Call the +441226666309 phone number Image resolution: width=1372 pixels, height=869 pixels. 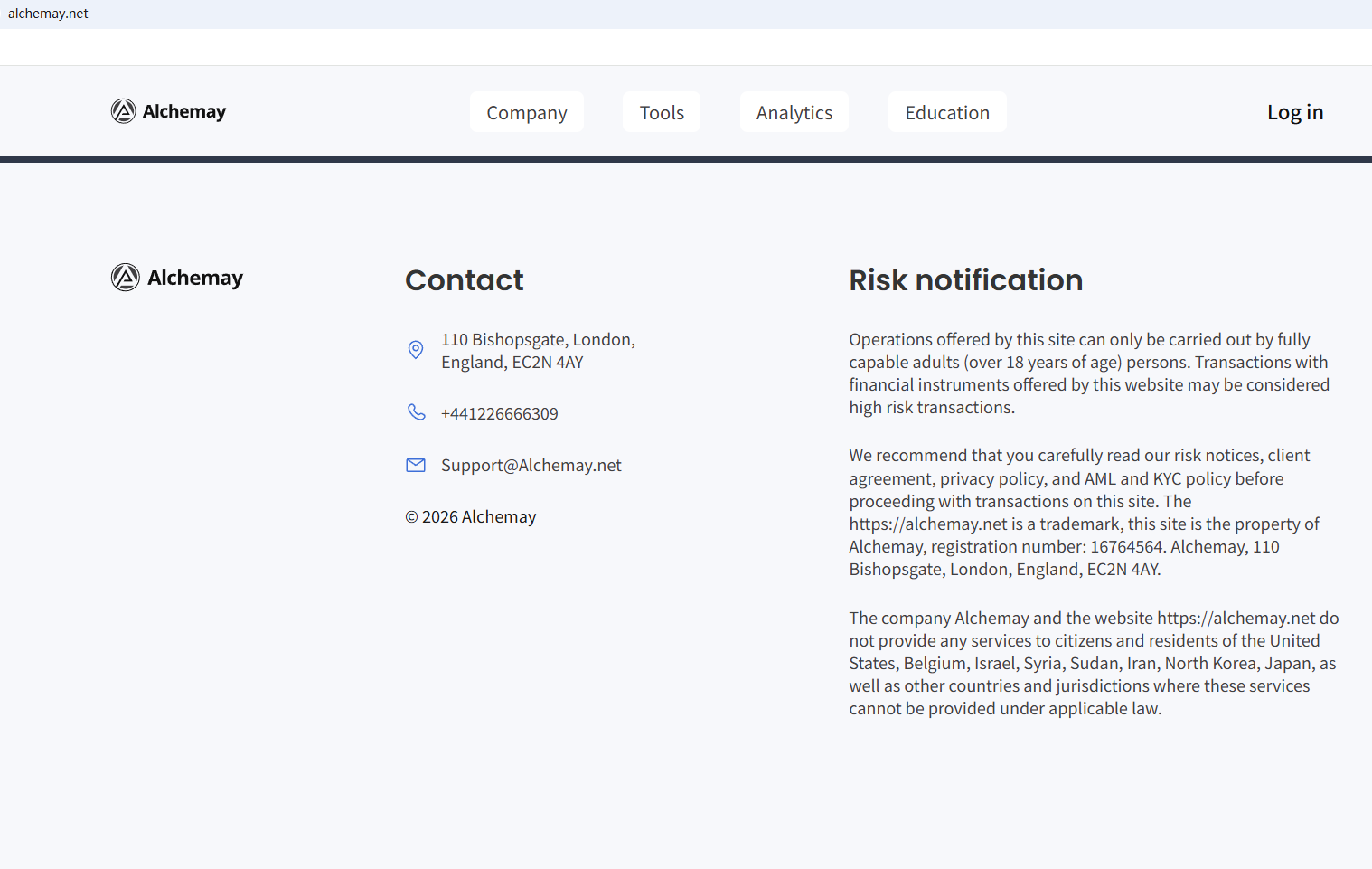(x=500, y=414)
